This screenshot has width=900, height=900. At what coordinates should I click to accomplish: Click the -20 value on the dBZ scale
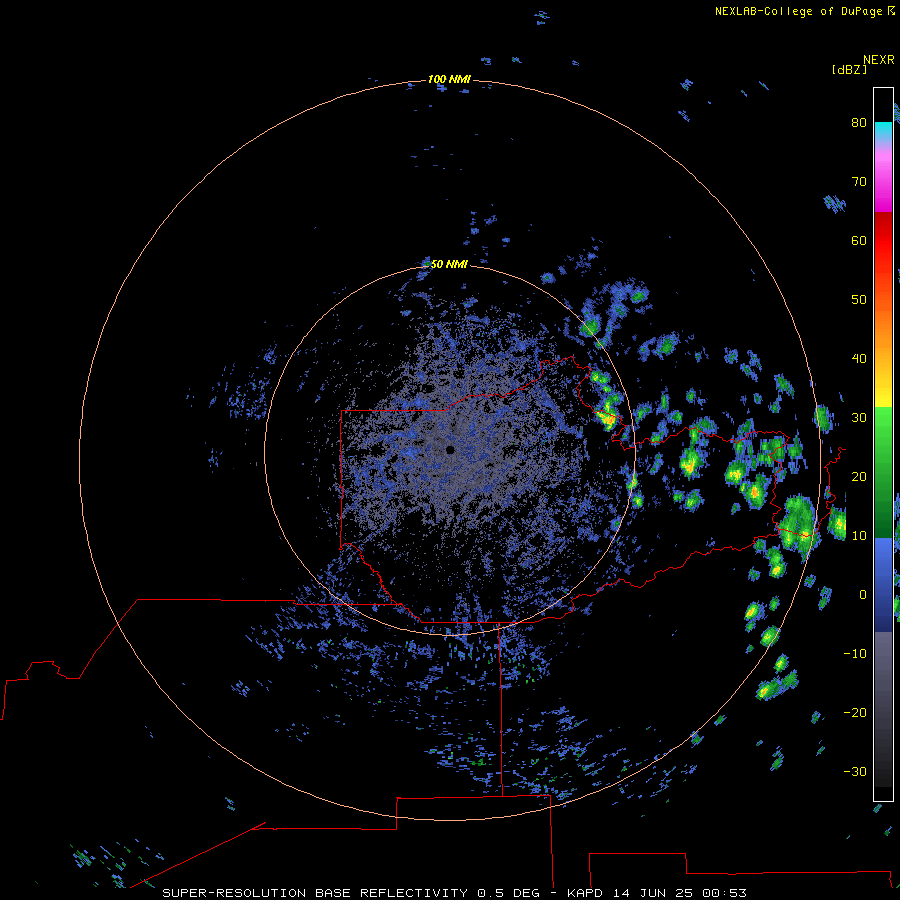(x=855, y=713)
